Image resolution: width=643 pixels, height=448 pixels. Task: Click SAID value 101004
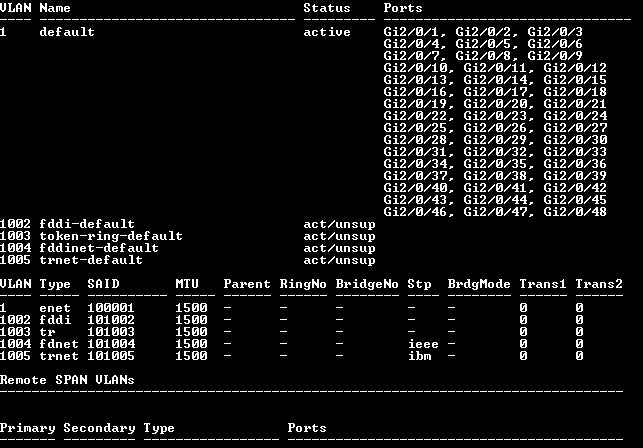[x=111, y=344]
